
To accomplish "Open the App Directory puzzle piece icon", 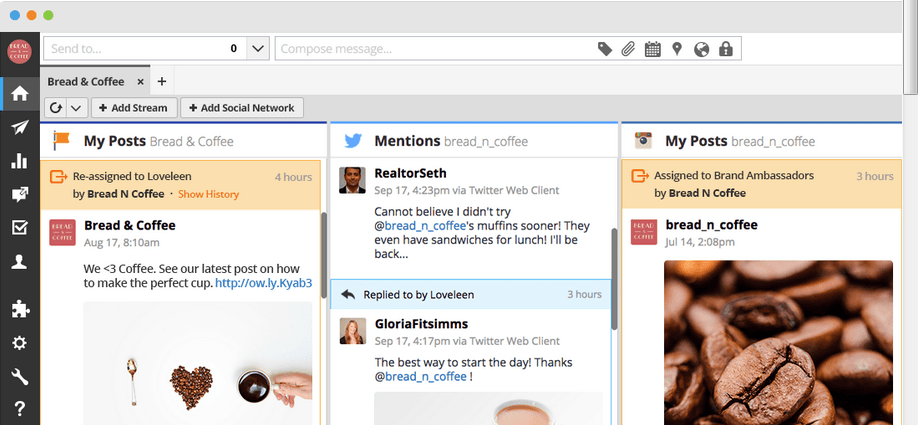I will click(20, 309).
